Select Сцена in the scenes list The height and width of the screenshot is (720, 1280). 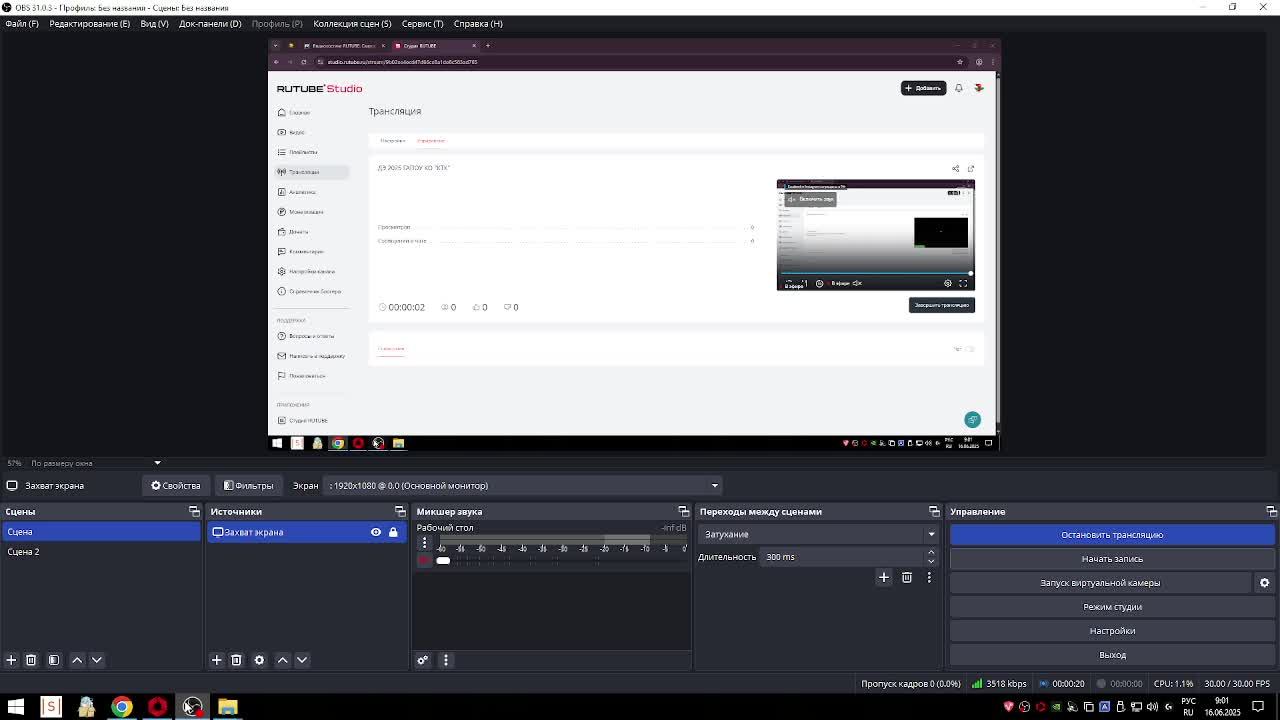(100, 532)
